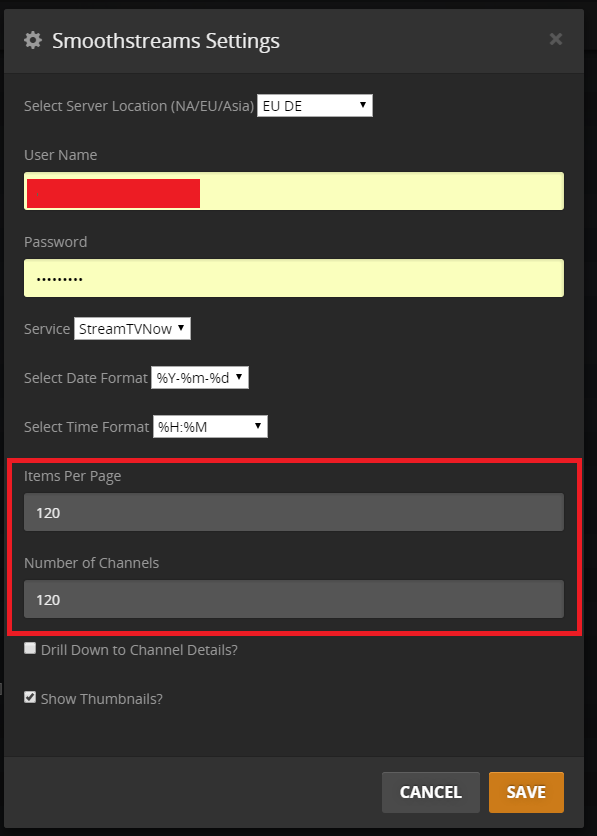Image resolution: width=597 pixels, height=836 pixels.
Task: Cancel the settings changes
Action: coord(431,792)
